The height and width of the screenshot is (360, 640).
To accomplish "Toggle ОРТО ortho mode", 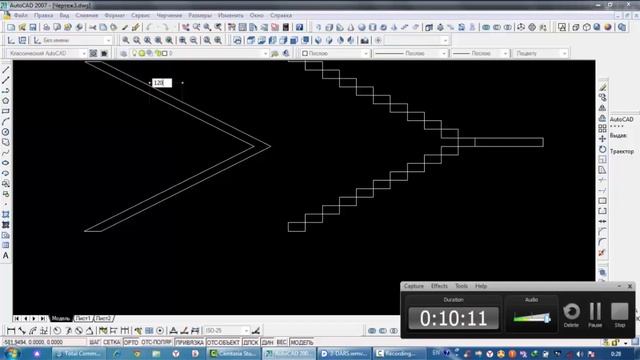I will (131, 342).
